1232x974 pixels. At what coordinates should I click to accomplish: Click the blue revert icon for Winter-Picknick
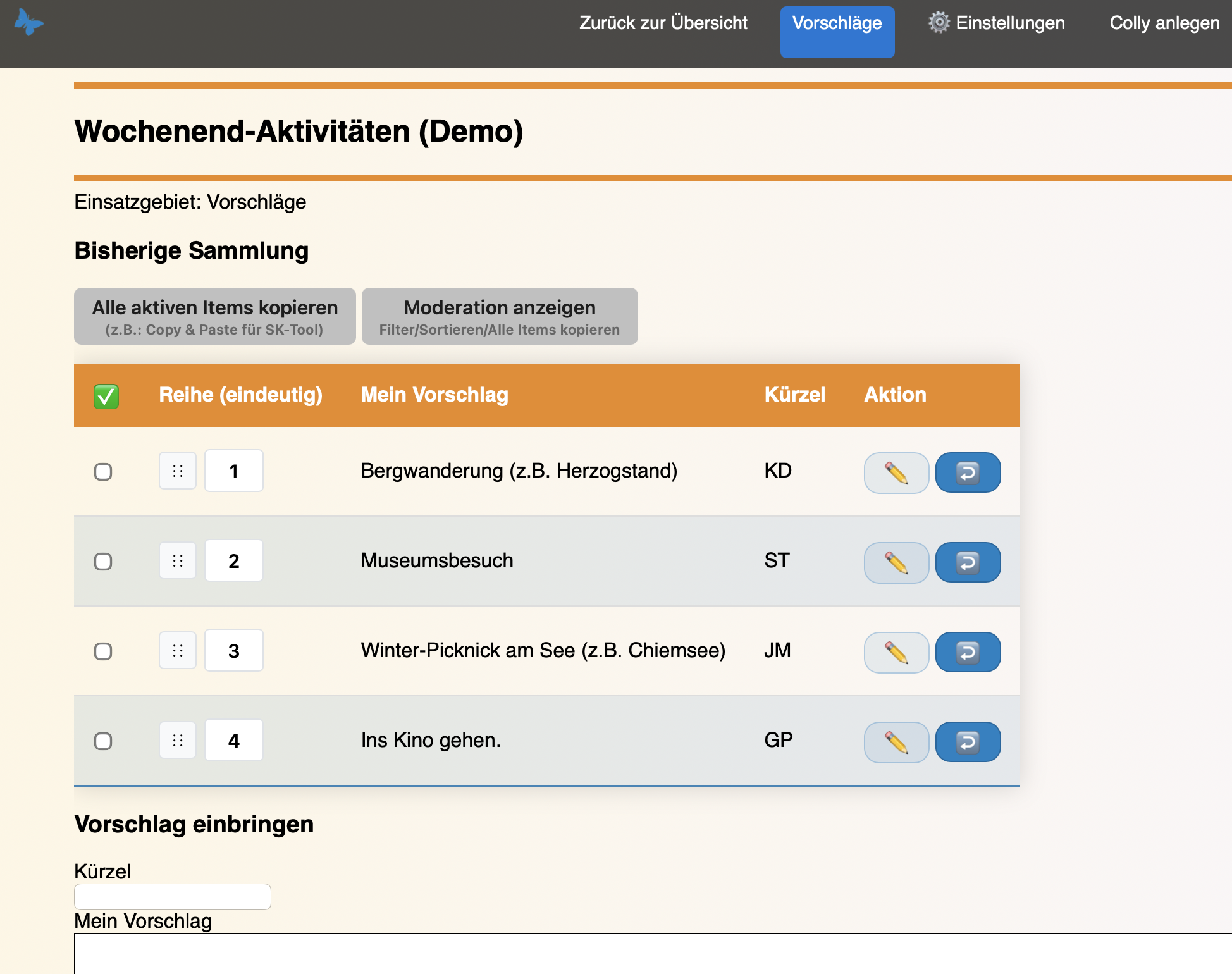[968, 652]
